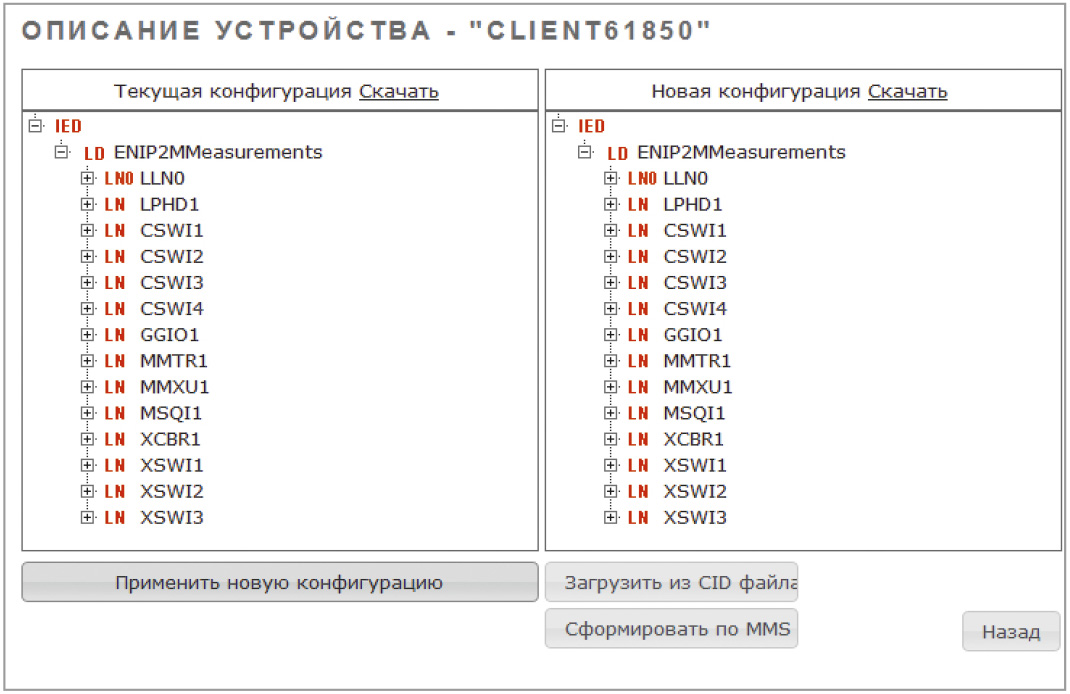Image resolution: width=1070 pixels, height=694 pixels.
Task: Select CSWI1 text in new configuration
Action: pos(695,230)
